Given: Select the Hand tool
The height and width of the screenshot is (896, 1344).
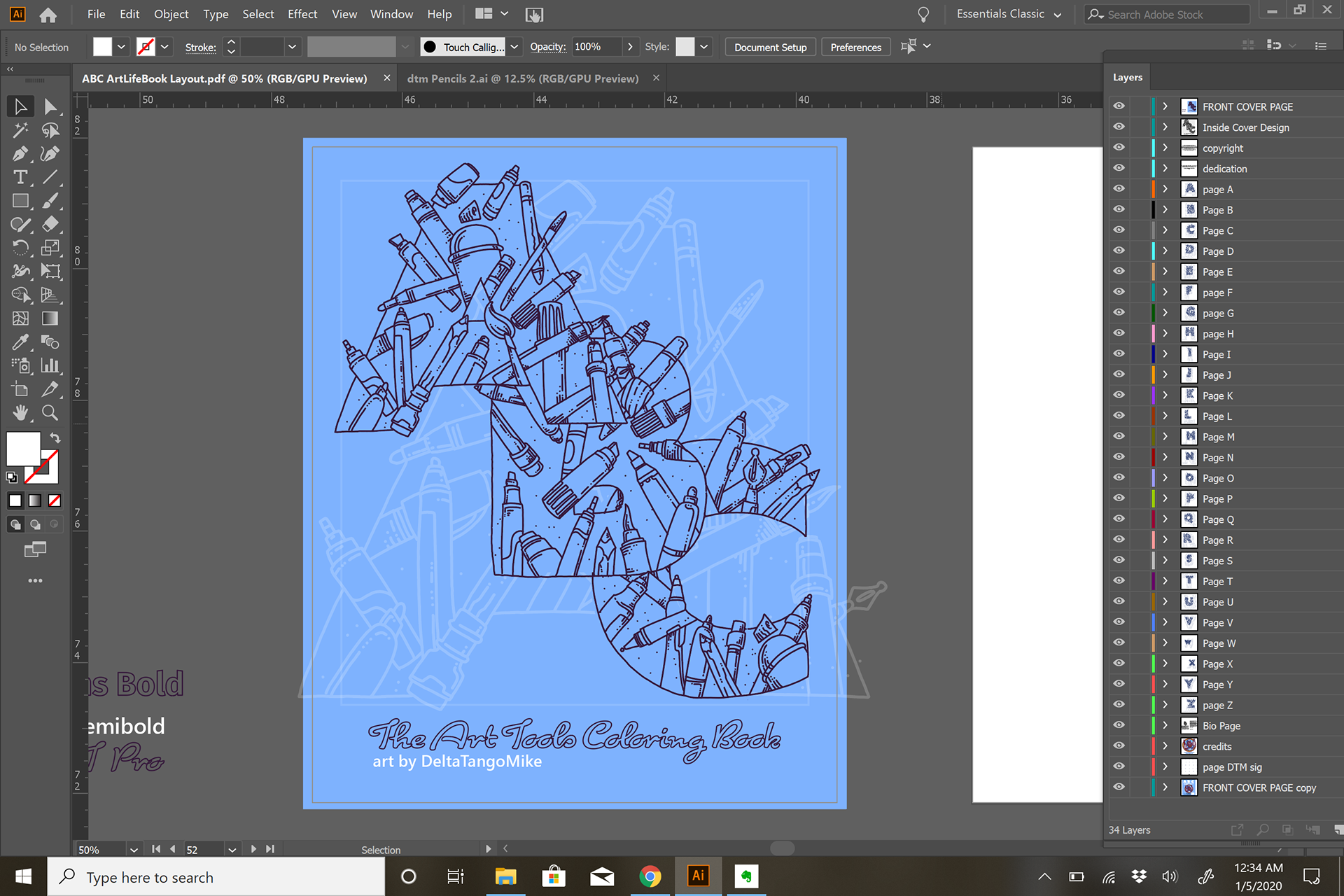Looking at the screenshot, I should (x=20, y=413).
